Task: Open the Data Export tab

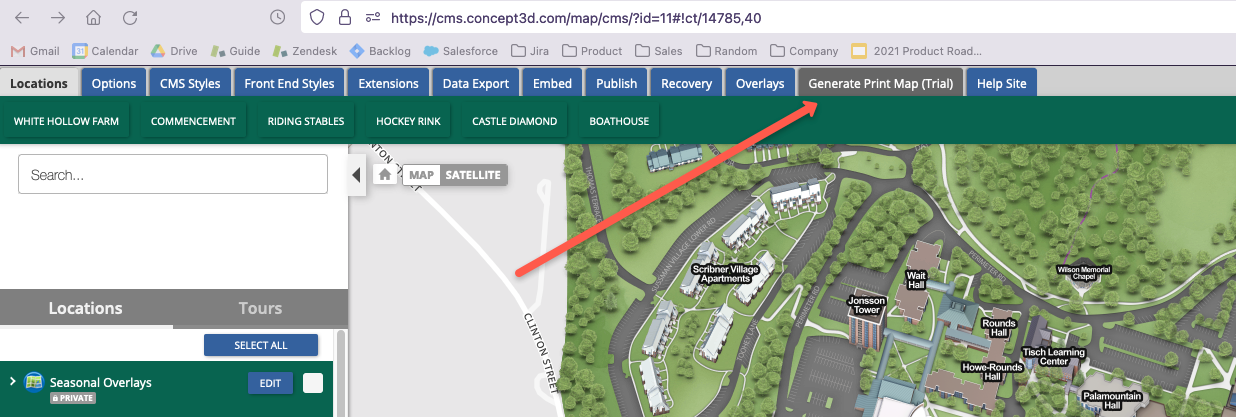Action: 476,83
